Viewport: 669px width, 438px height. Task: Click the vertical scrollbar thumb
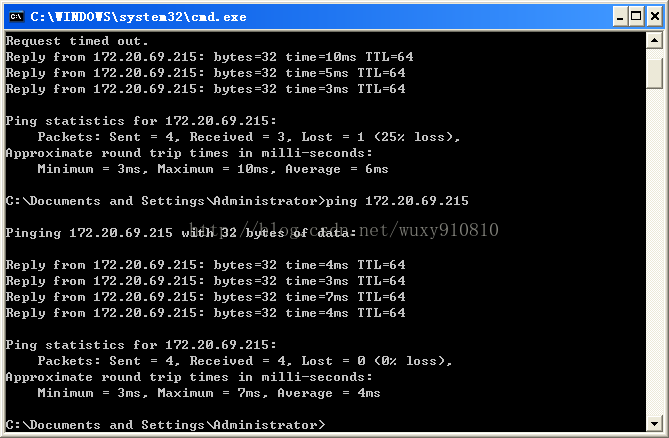click(x=654, y=72)
